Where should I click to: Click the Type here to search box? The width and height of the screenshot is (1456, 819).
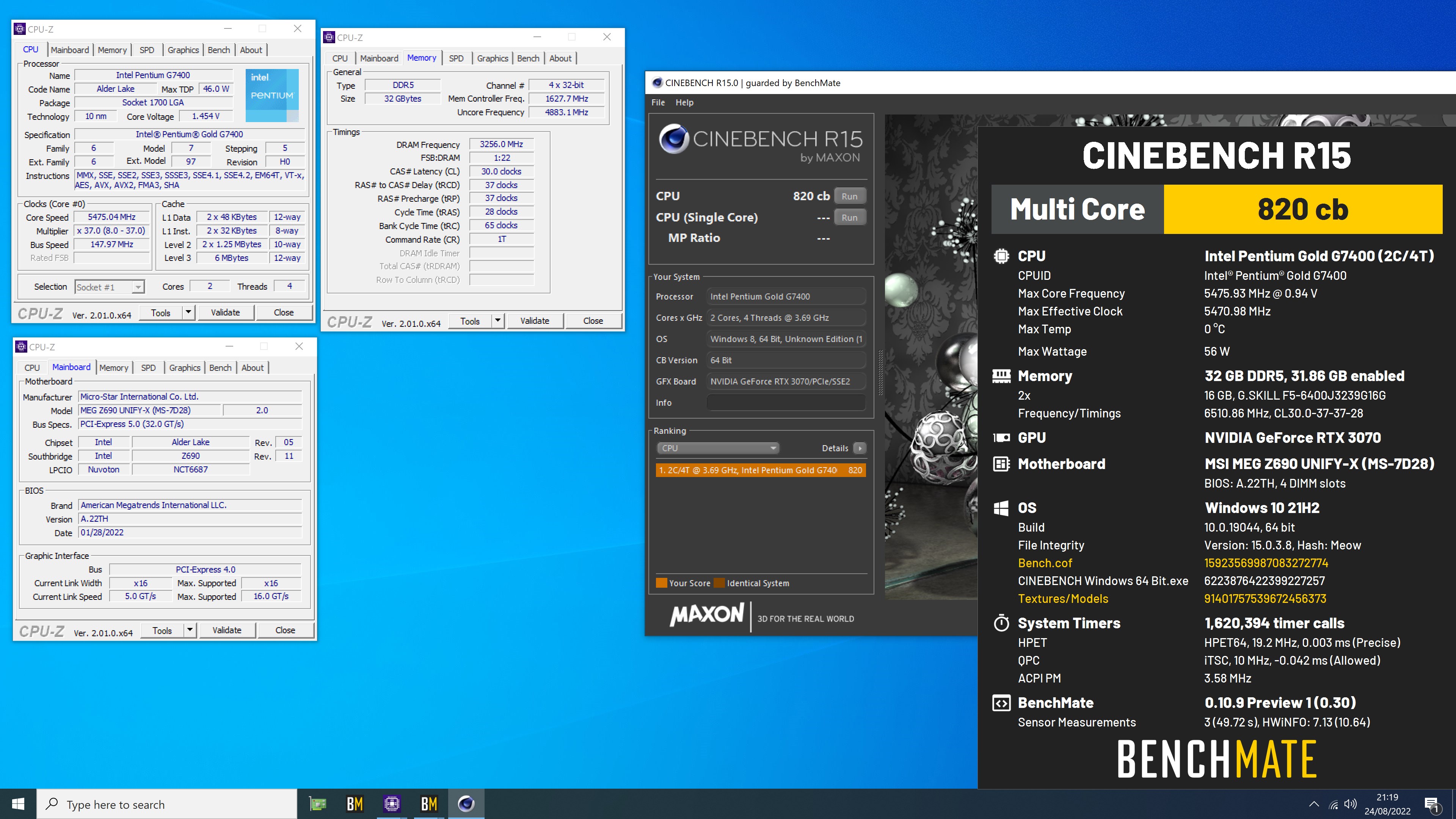pyautogui.click(x=167, y=804)
